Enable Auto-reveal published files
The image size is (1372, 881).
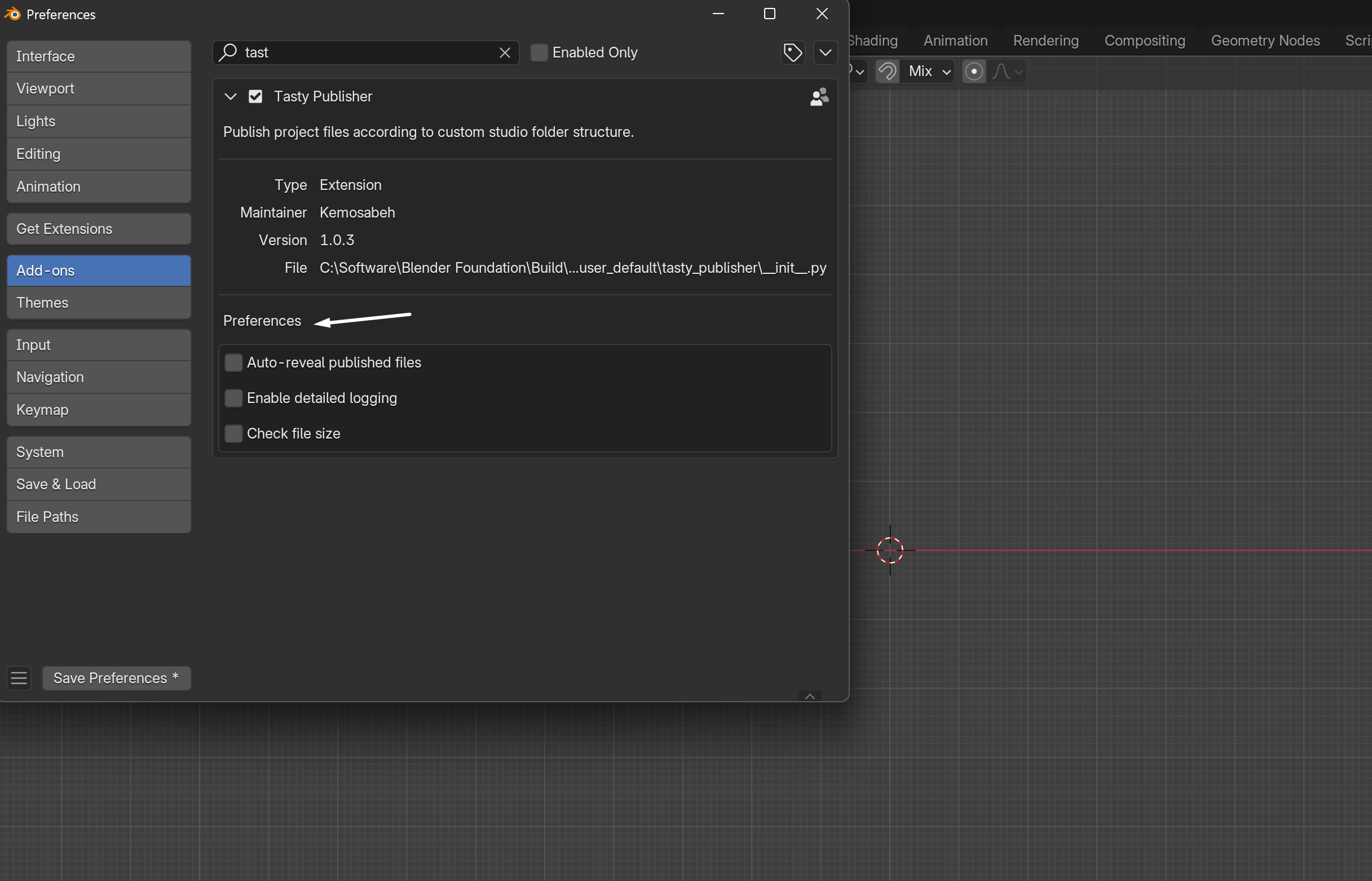[233, 362]
